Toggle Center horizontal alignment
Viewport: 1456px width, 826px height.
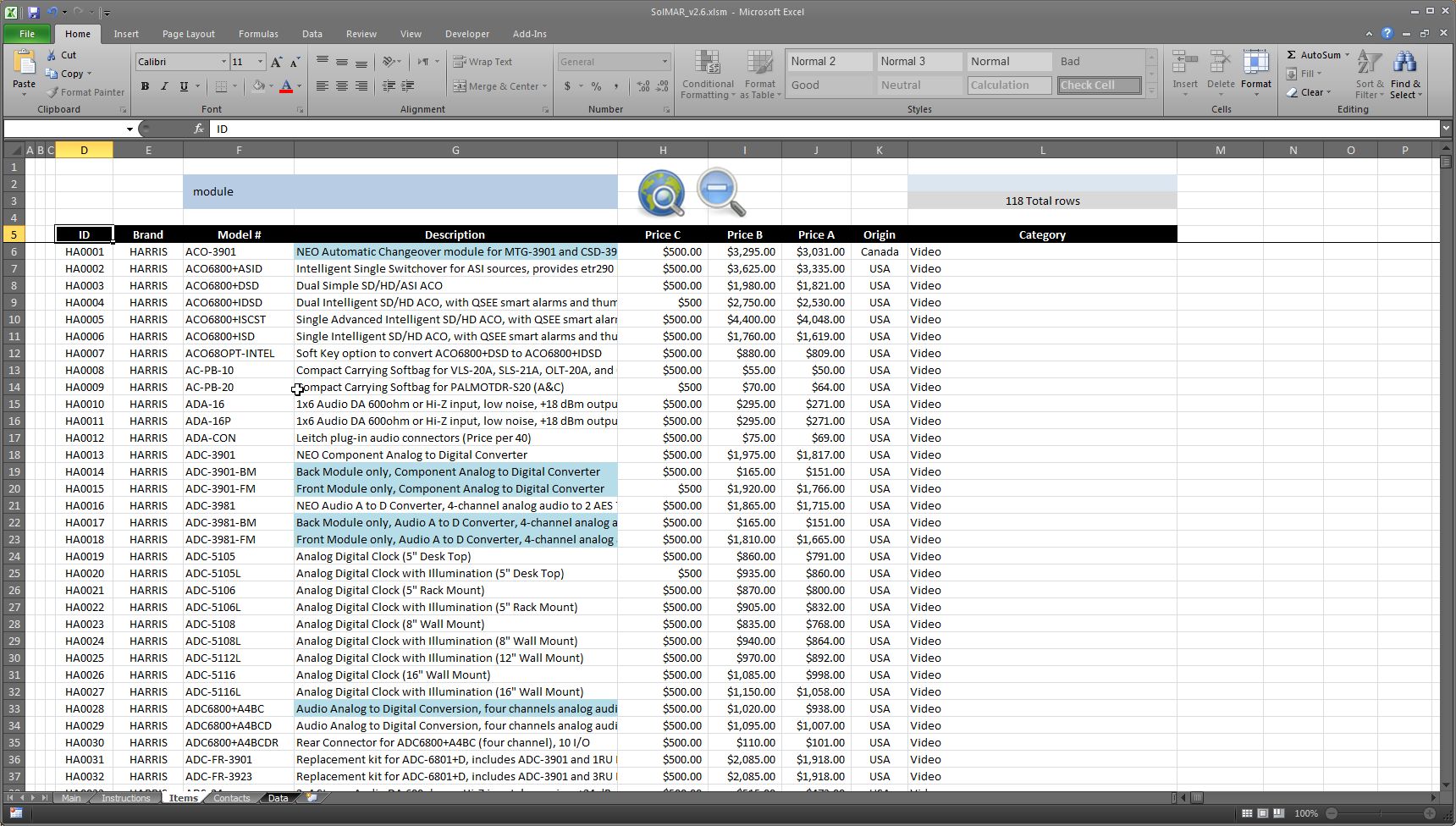tap(342, 85)
